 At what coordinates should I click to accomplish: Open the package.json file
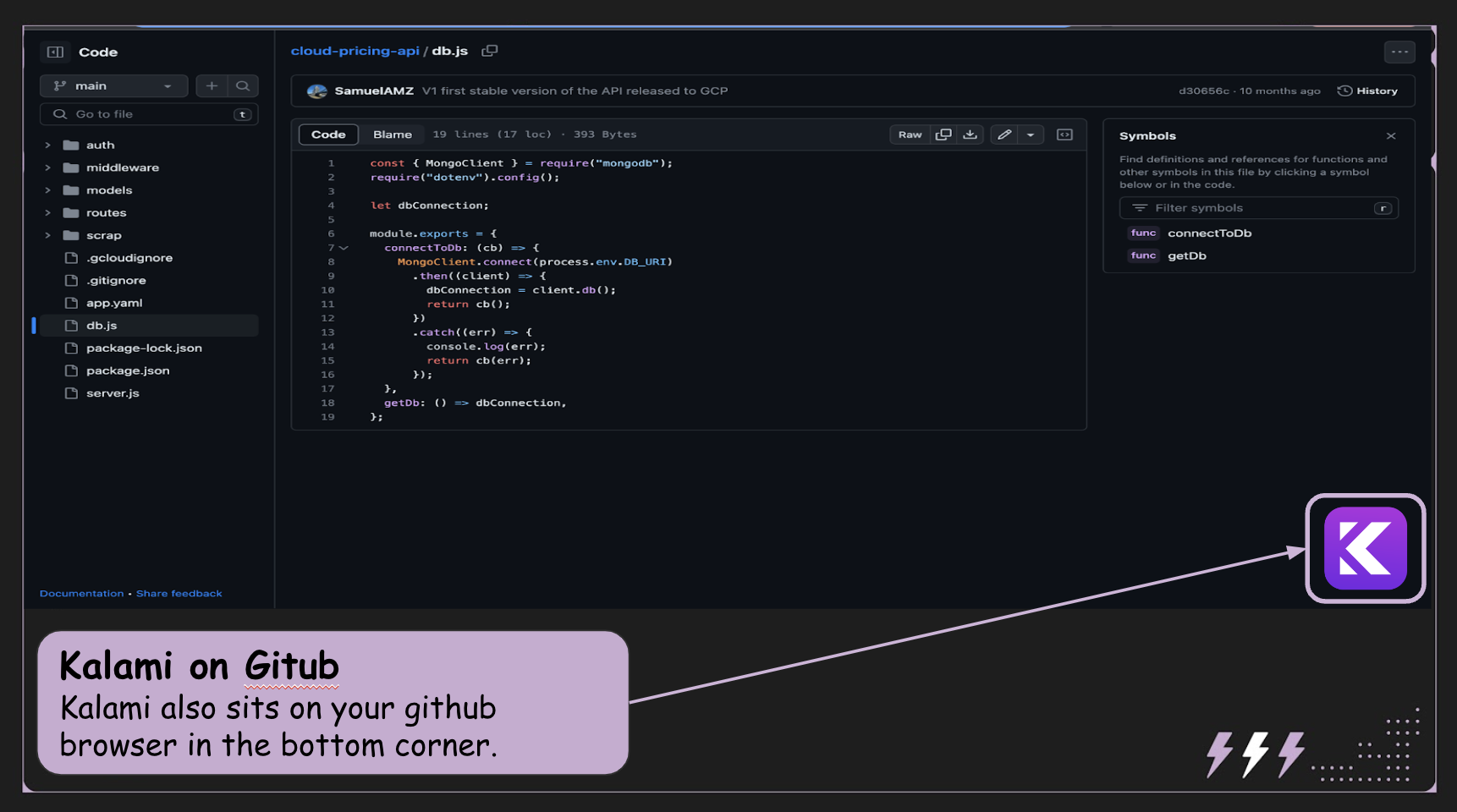point(128,370)
